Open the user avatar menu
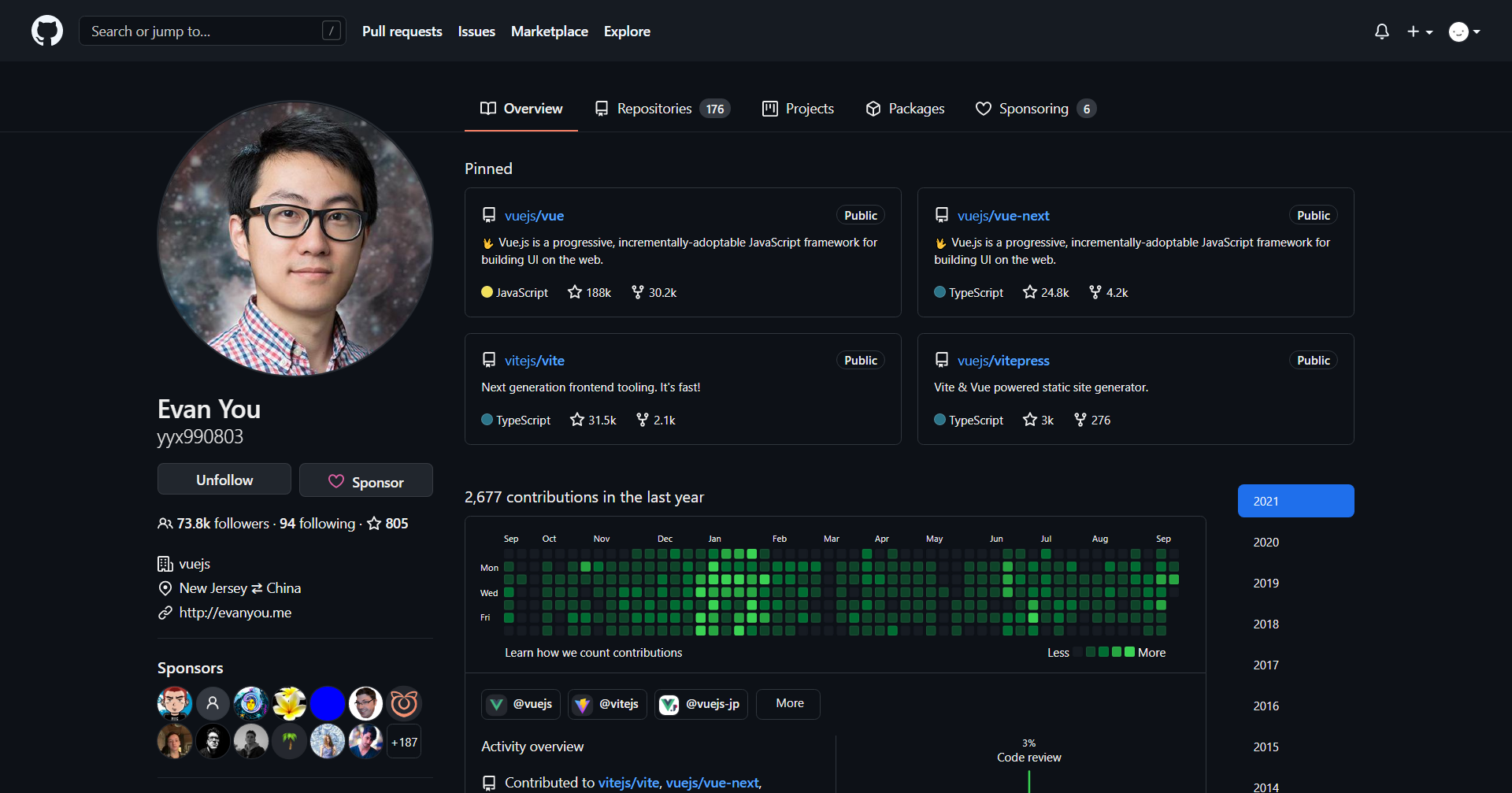This screenshot has height=793, width=1512. [x=1465, y=31]
